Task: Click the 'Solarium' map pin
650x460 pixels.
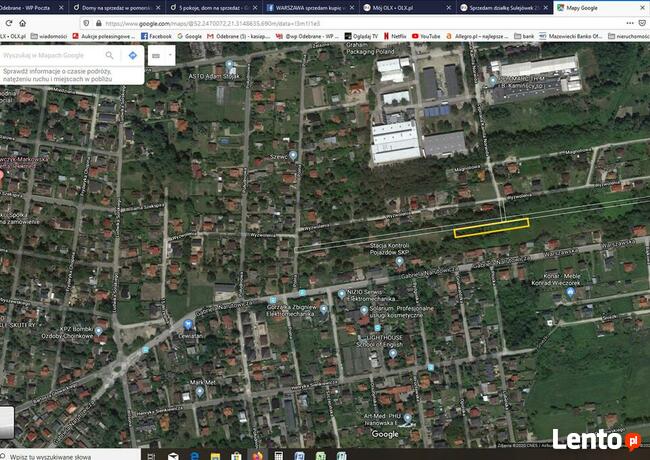Action: click(x=364, y=310)
